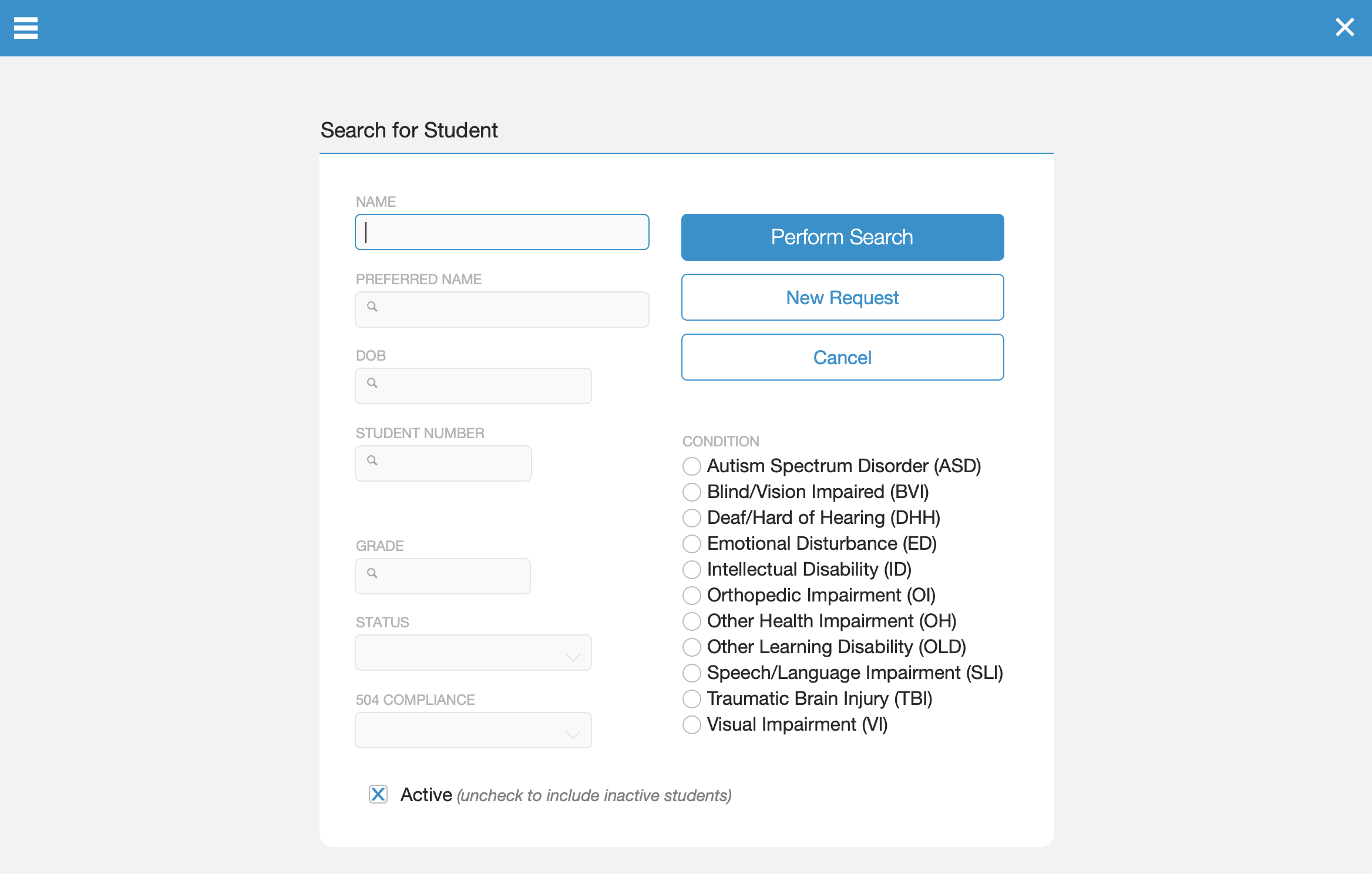Choose Deaf/Hard of Hearing (DHH) radio
This screenshot has width=1372, height=874.
(692, 518)
